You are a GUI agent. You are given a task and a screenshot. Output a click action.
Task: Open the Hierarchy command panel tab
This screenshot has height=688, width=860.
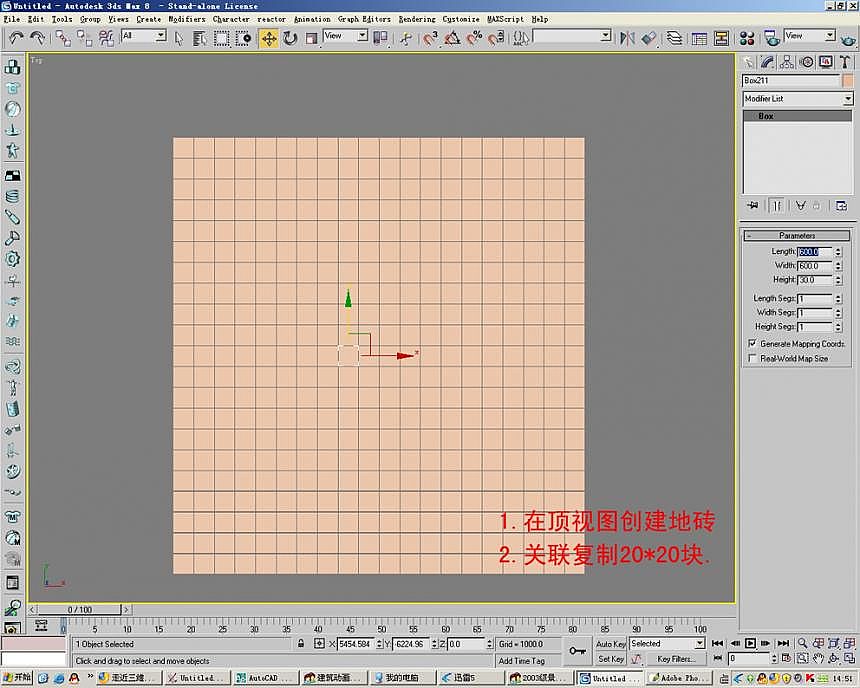tap(787, 62)
